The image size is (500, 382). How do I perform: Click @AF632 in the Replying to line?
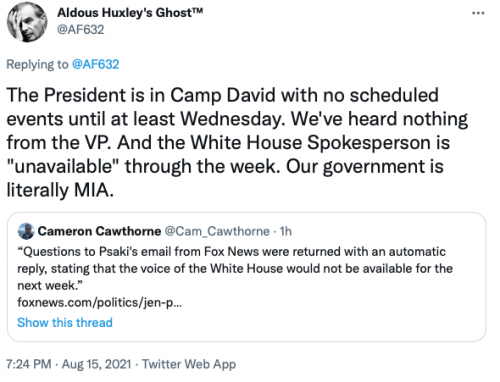click(95, 64)
